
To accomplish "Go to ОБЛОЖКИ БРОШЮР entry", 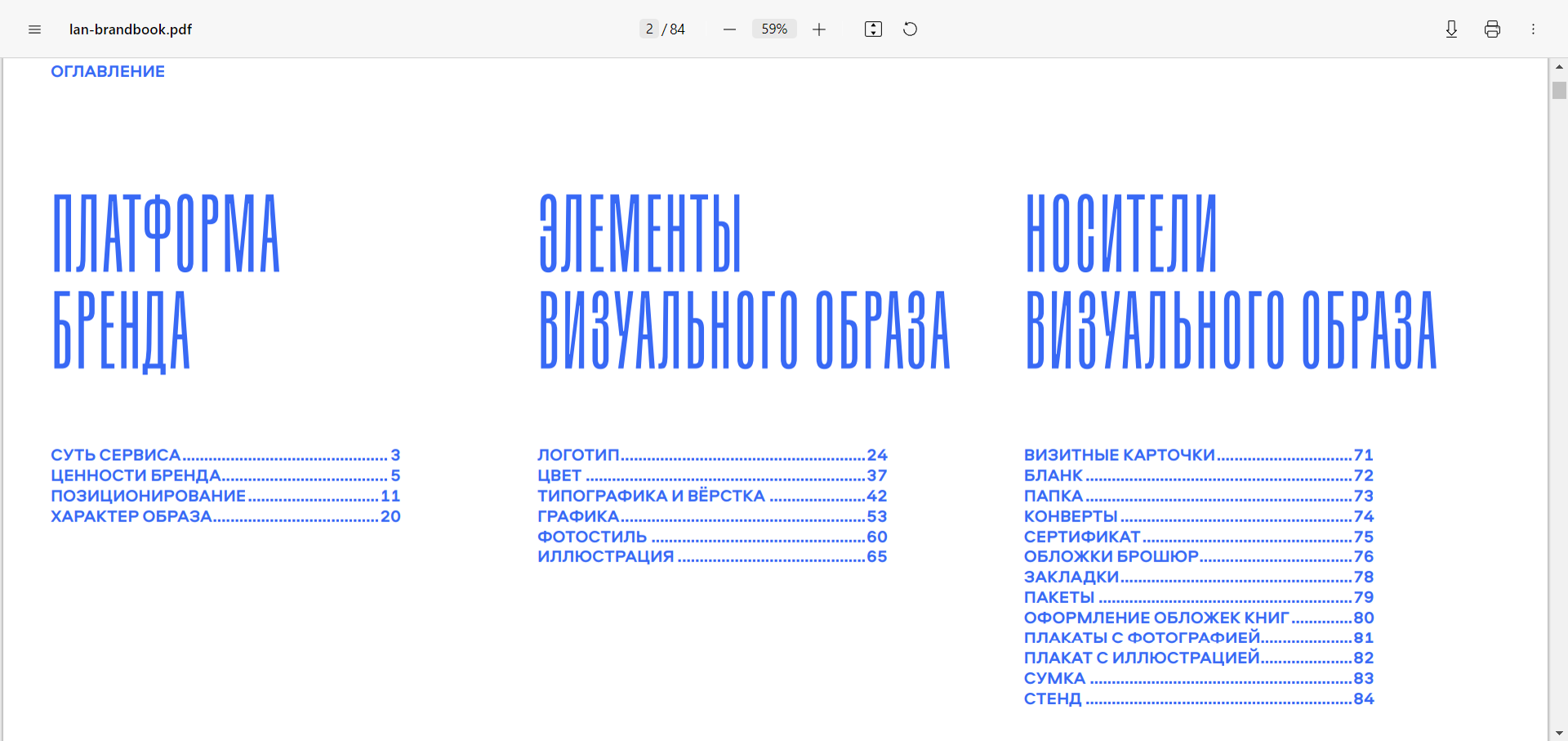I will (x=1199, y=556).
